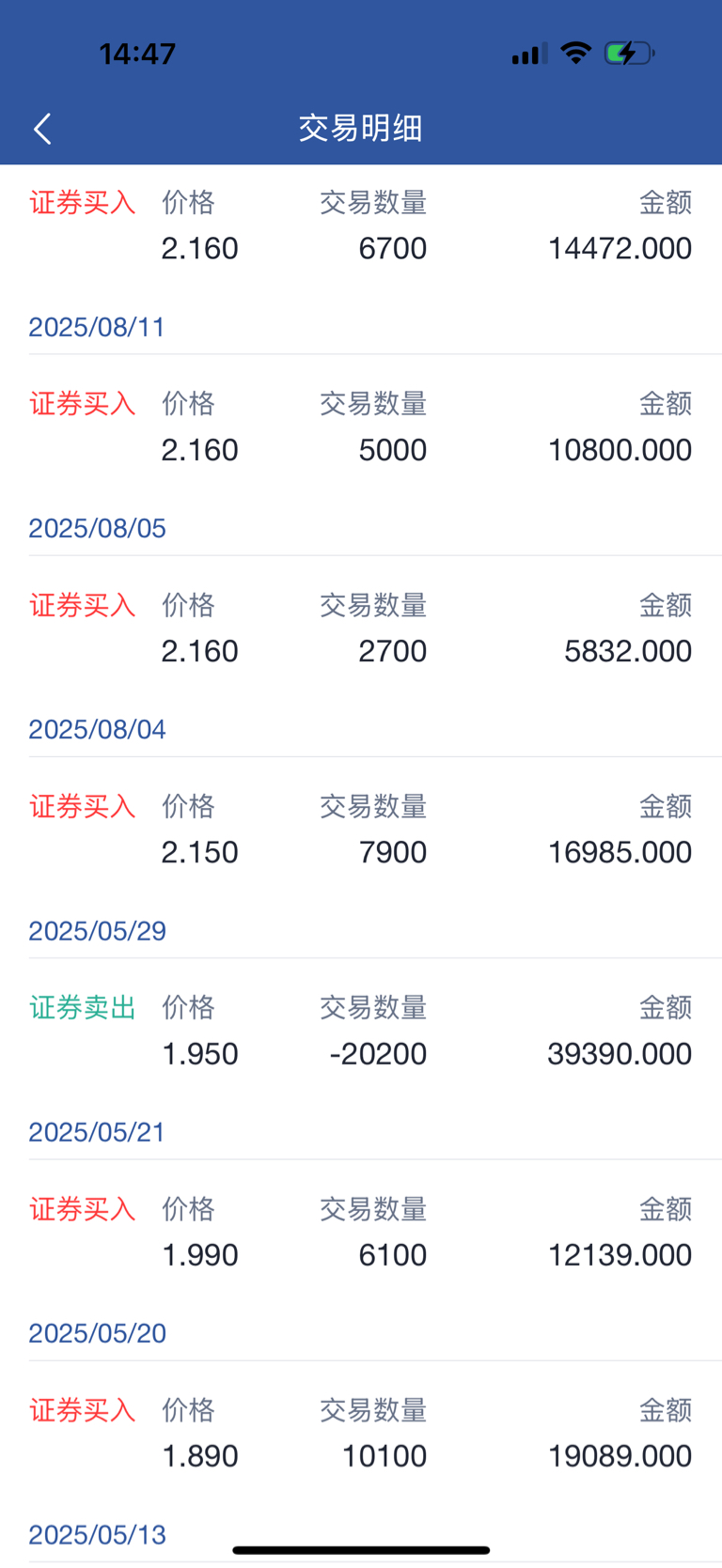722x1568 pixels.
Task: Open the 2025/08/04 date section
Action: (x=97, y=729)
